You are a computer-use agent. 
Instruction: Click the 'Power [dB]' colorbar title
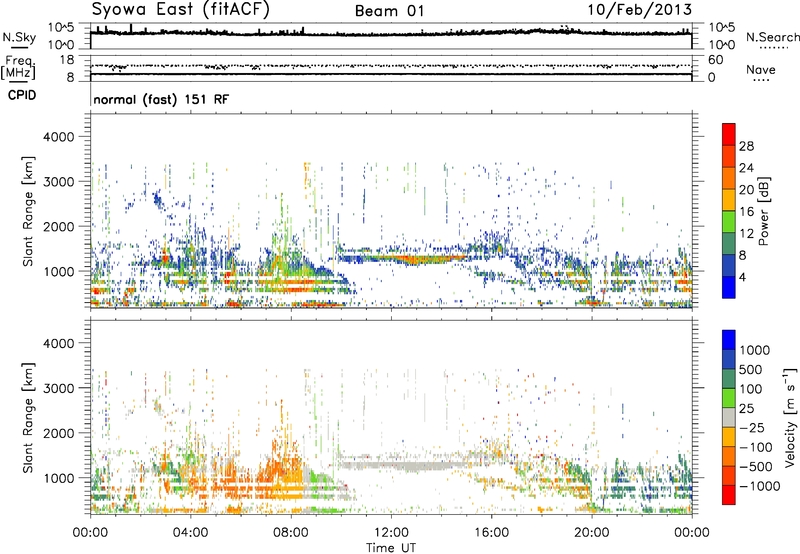pyautogui.click(x=764, y=211)
